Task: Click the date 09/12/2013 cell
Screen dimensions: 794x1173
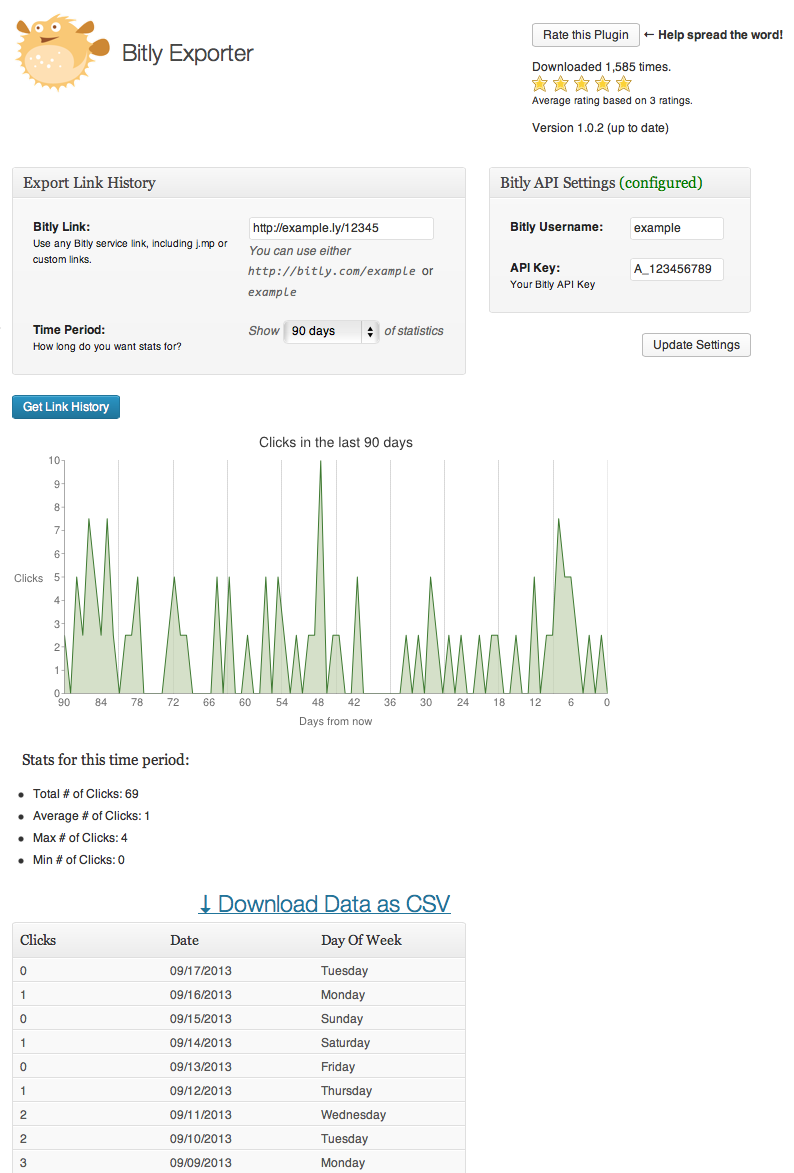Action: click(201, 1091)
